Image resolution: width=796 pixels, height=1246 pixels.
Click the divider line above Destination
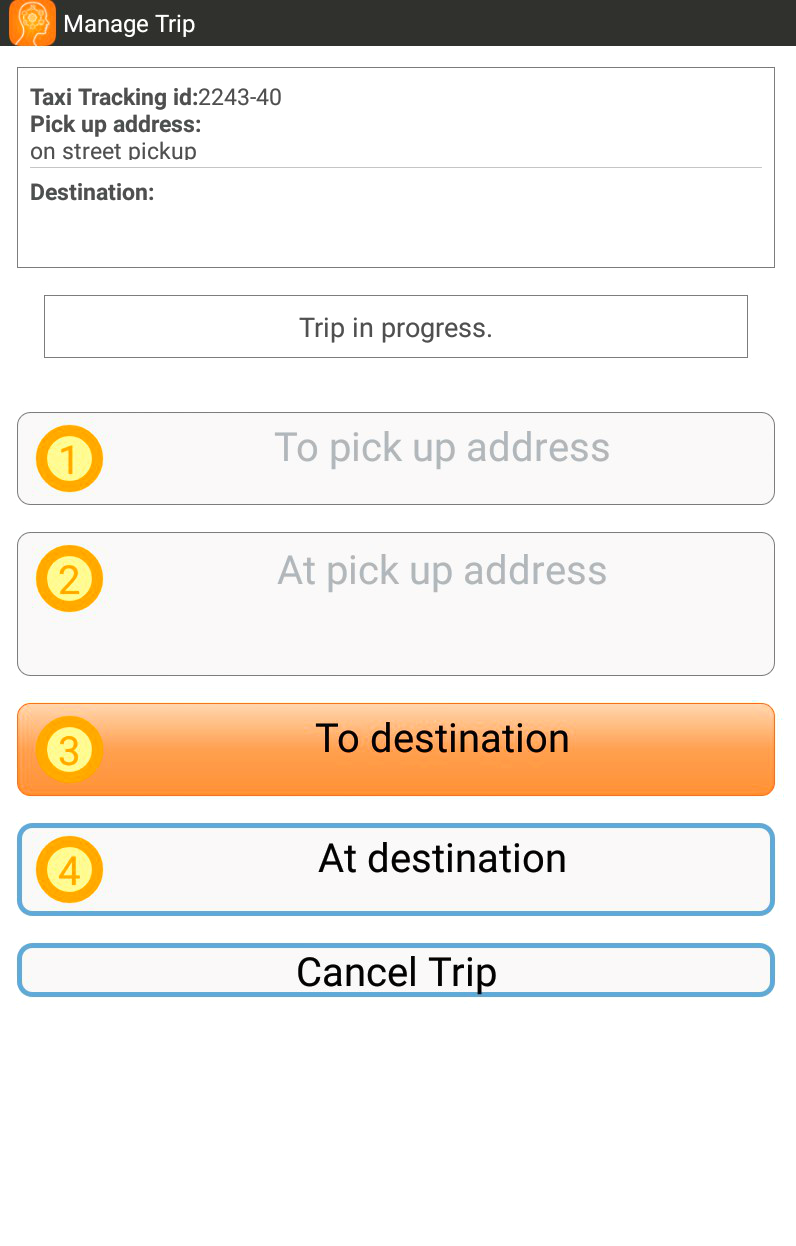pos(396,167)
